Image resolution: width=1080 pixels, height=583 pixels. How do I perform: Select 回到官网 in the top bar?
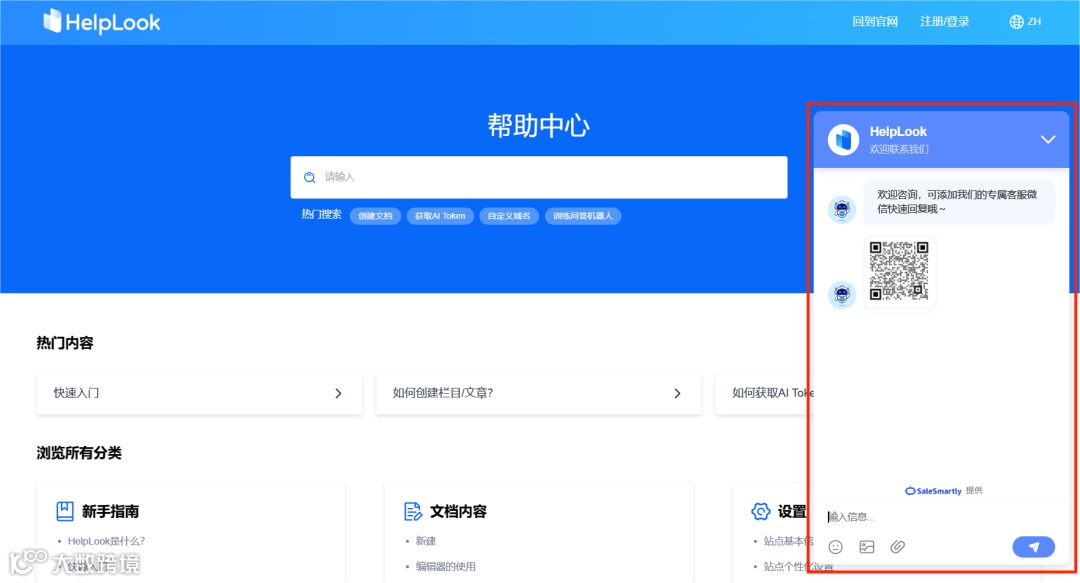(x=876, y=21)
